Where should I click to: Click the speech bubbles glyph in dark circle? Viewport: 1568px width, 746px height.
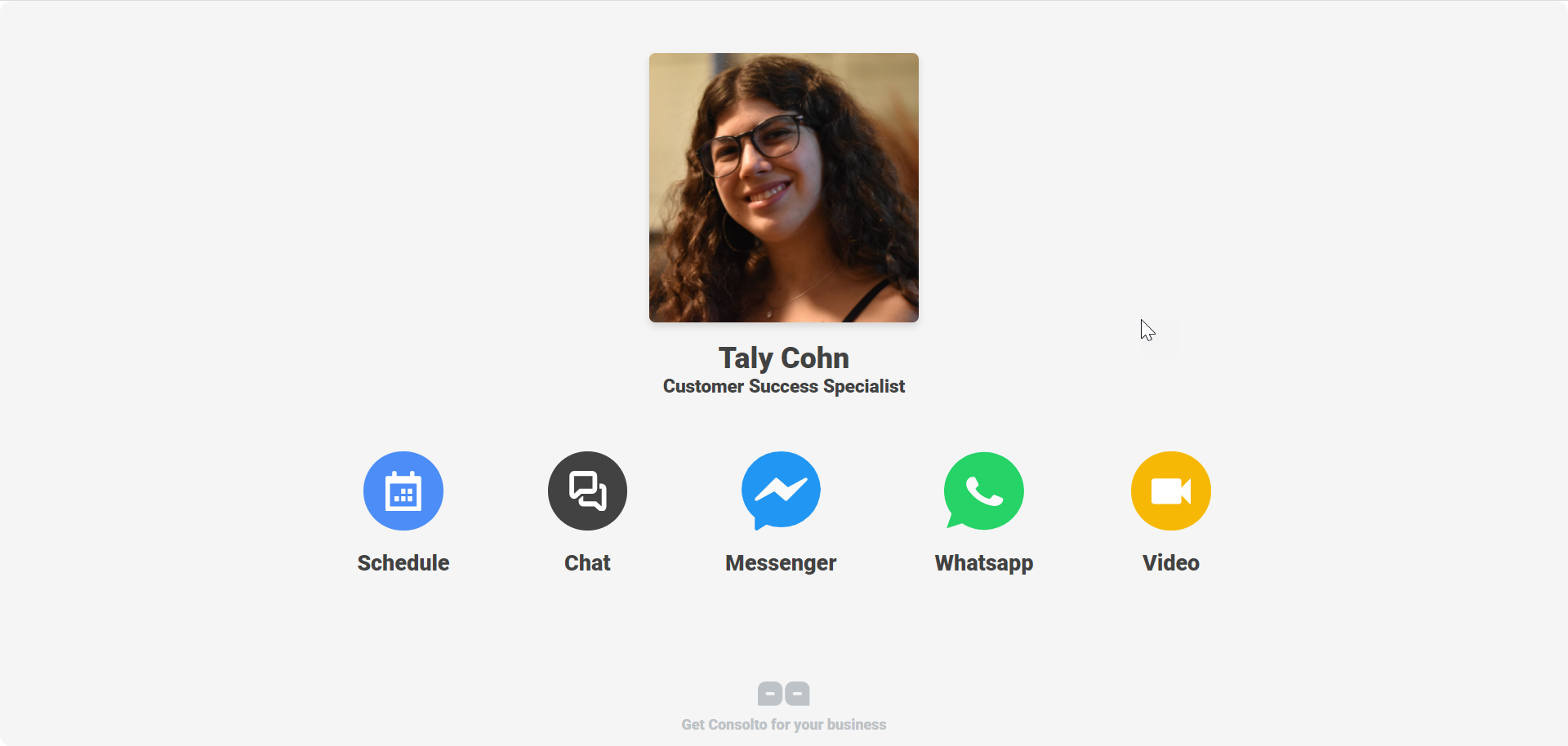point(588,491)
